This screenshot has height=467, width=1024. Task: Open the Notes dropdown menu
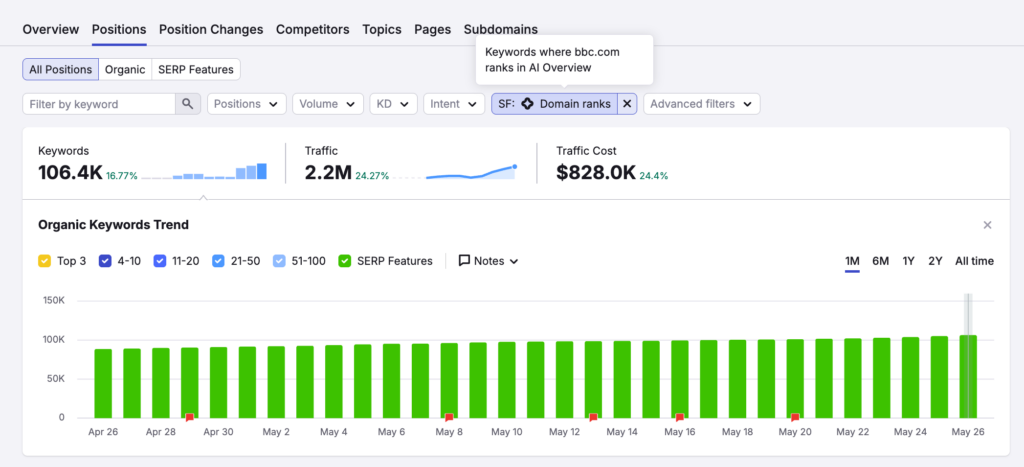(x=488, y=261)
